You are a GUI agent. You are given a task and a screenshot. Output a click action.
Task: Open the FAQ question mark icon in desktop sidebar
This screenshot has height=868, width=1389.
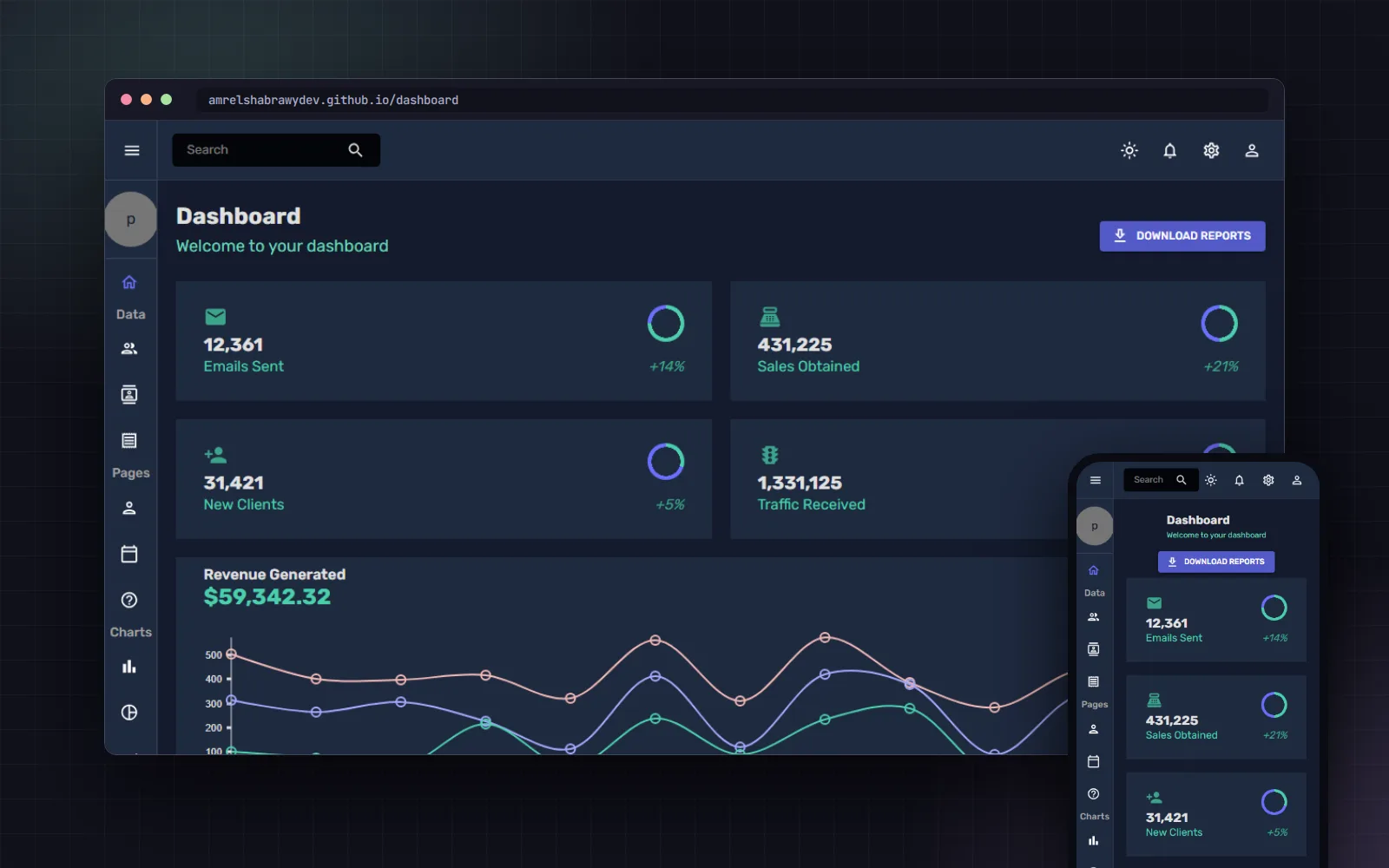pos(129,600)
